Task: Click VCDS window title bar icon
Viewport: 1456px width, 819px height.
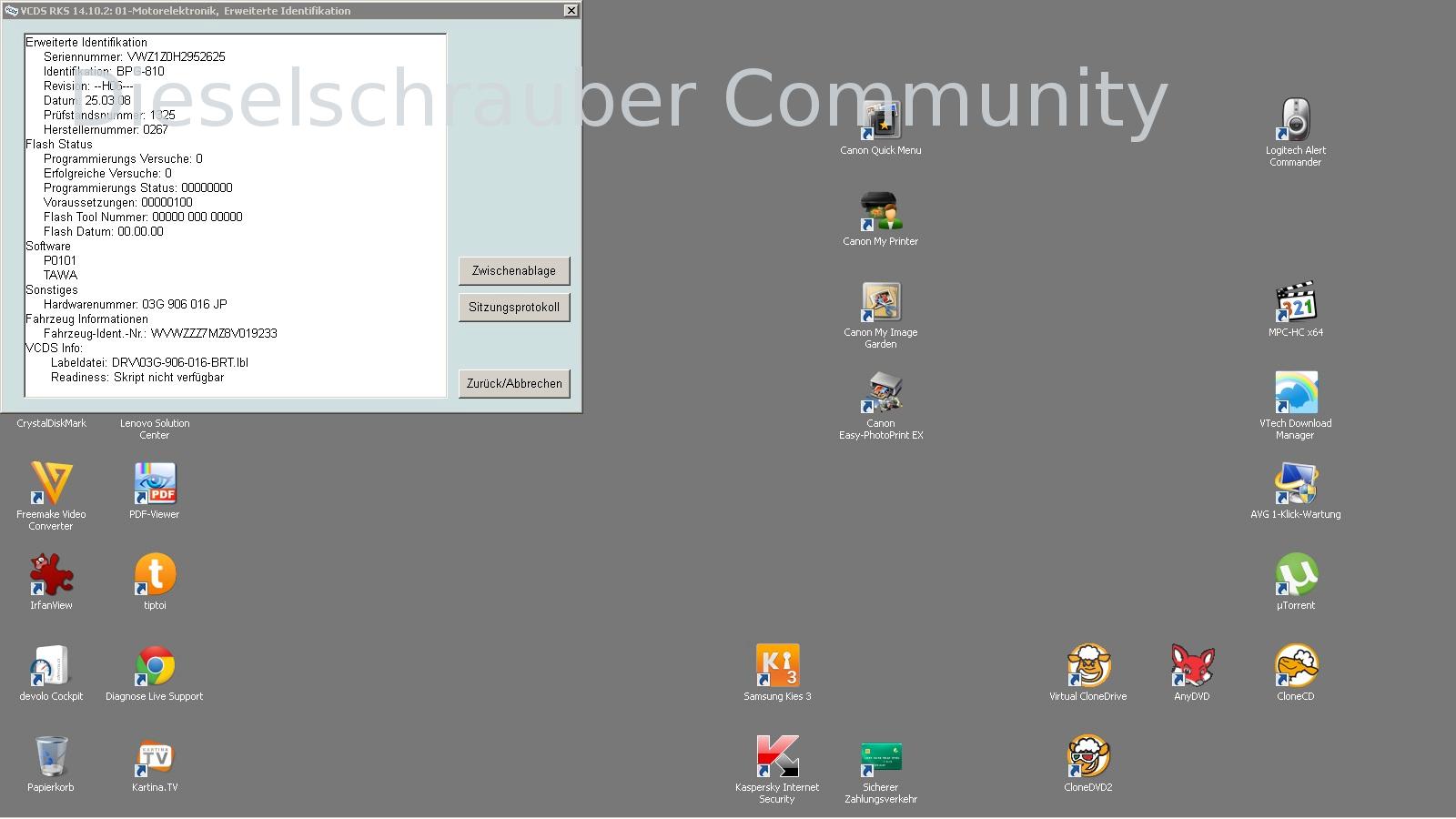Action: coord(11,11)
